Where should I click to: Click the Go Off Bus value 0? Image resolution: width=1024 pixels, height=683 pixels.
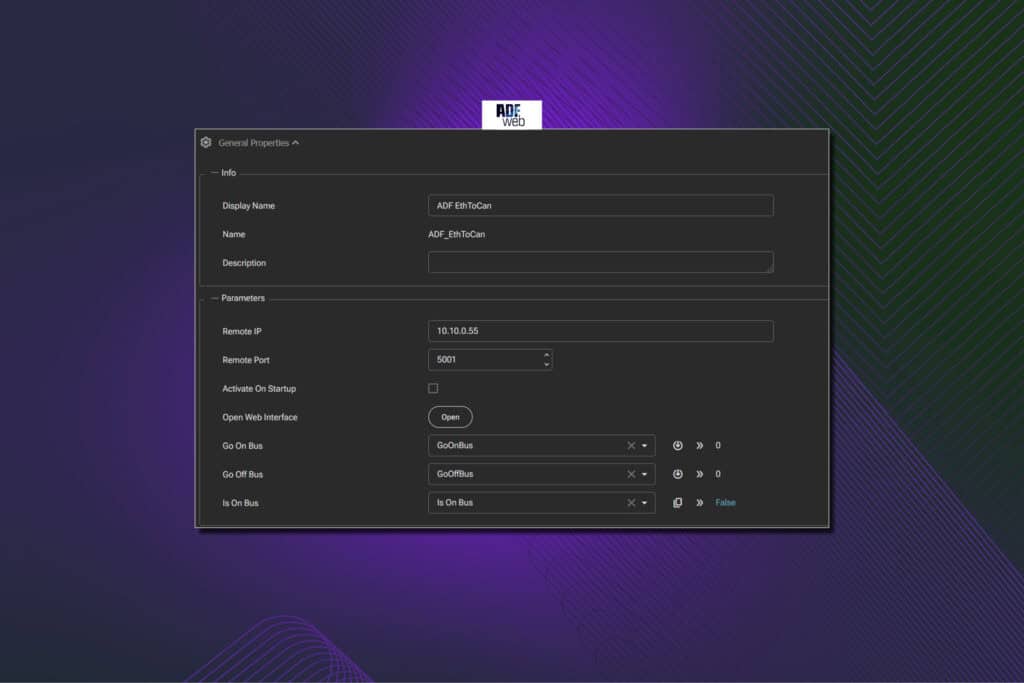click(718, 474)
